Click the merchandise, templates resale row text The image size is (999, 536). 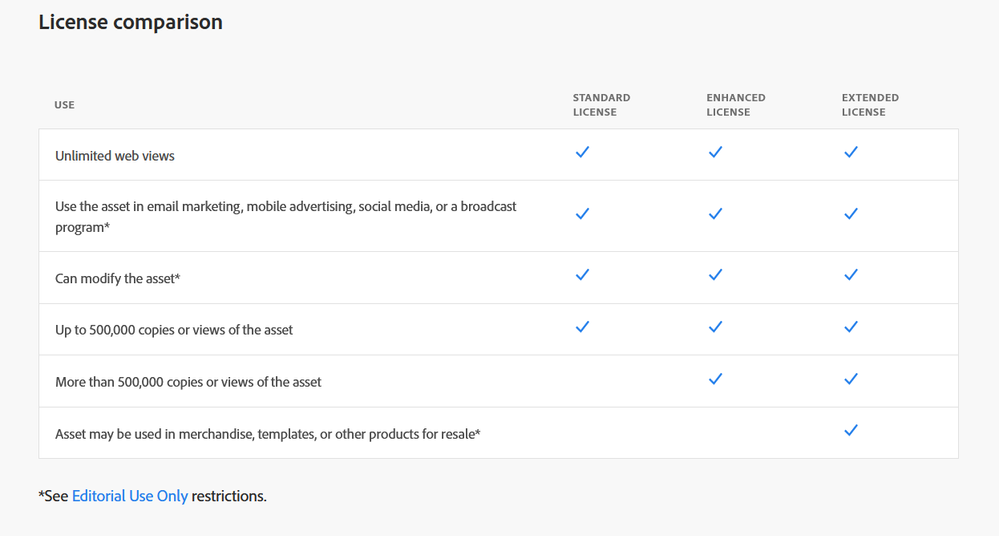tap(268, 434)
